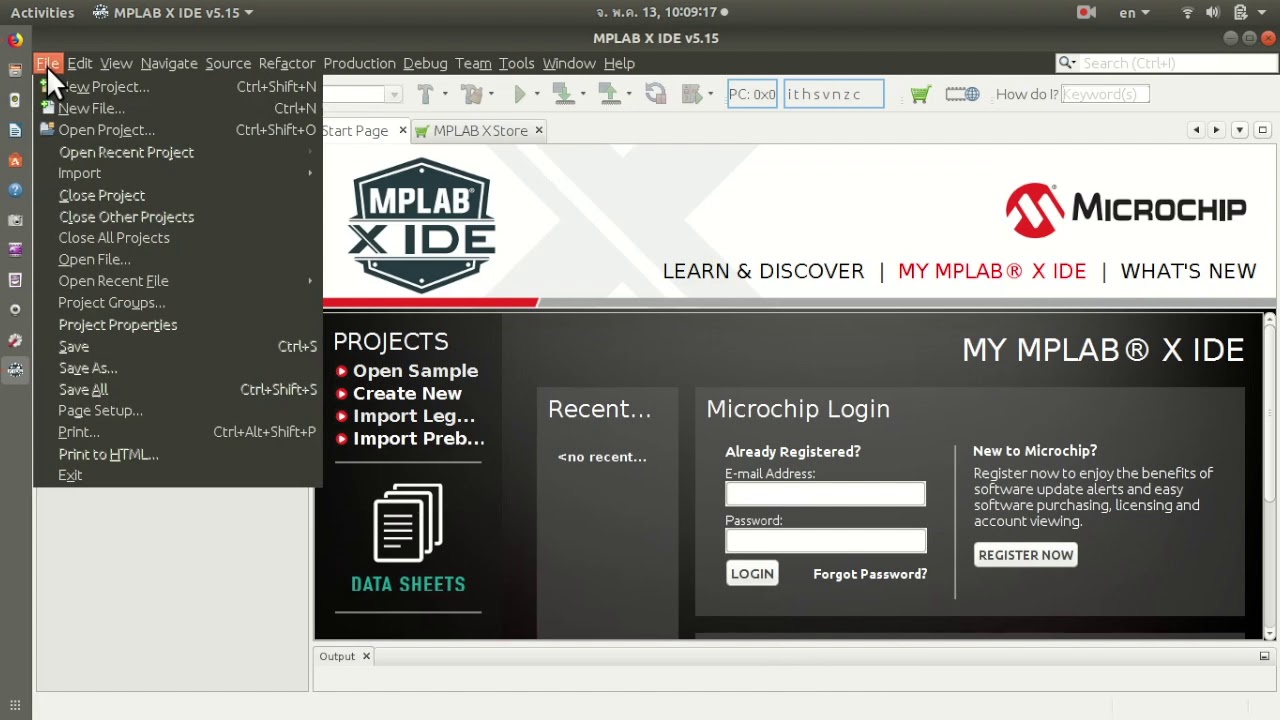The height and width of the screenshot is (720, 1280).
Task: Click the Open Sample link
Action: click(x=415, y=370)
